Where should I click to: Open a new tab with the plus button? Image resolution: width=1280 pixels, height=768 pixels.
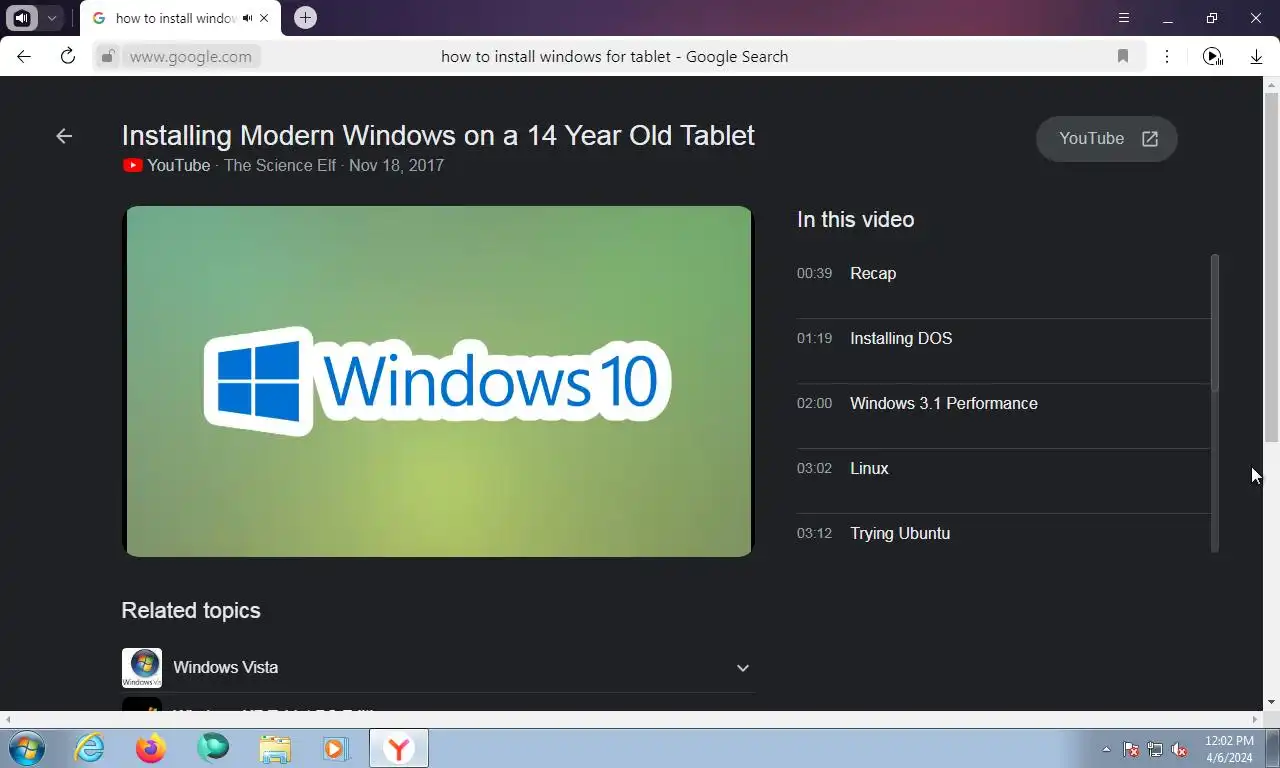306,18
